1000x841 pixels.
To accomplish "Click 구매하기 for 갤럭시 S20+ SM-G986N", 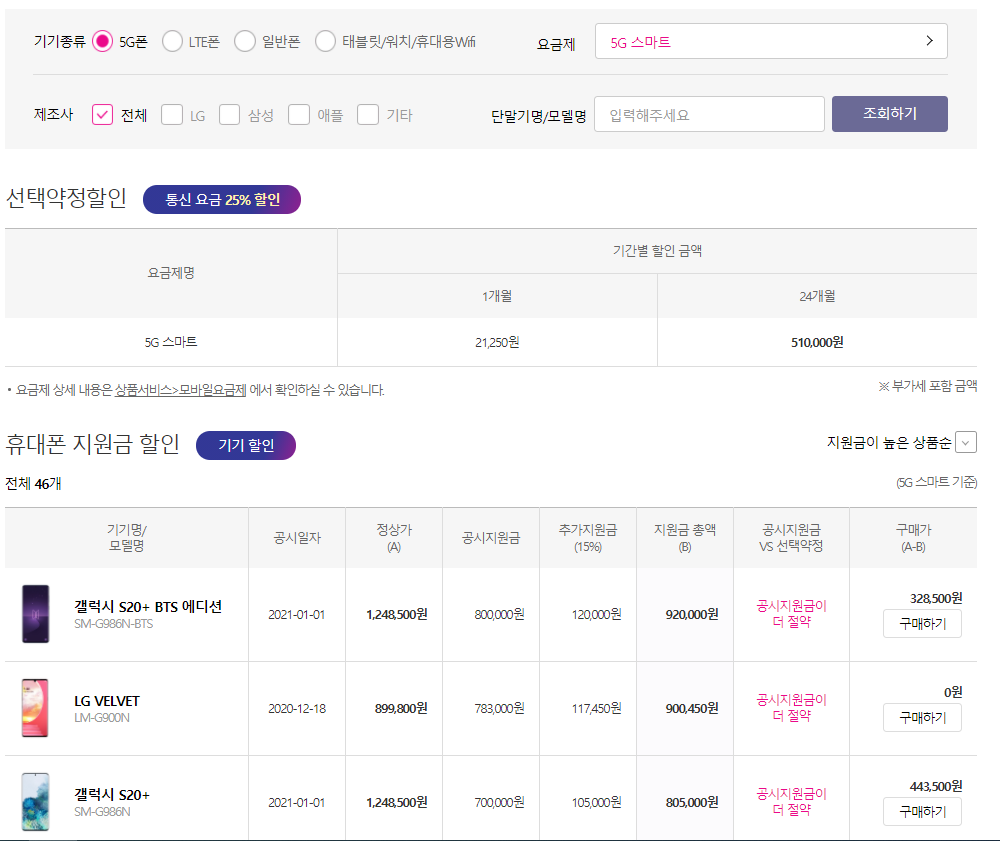I will 922,812.
